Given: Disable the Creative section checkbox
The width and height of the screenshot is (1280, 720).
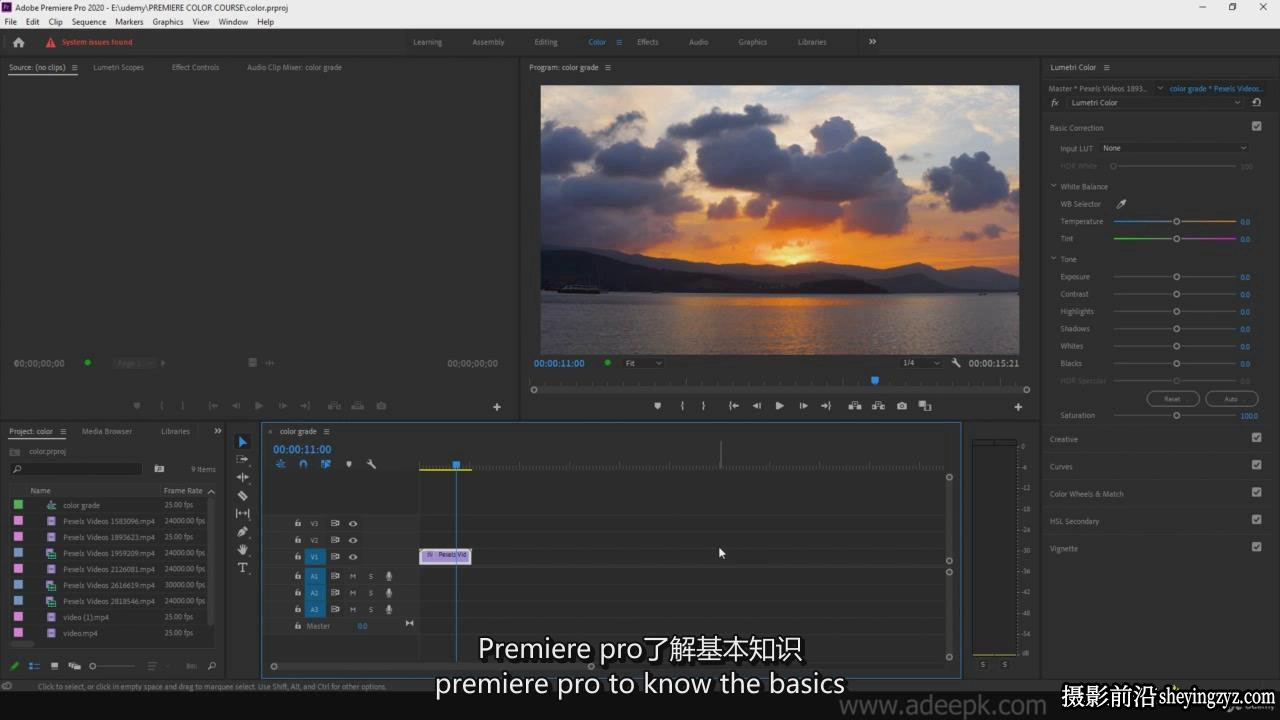Looking at the screenshot, I should [1256, 438].
